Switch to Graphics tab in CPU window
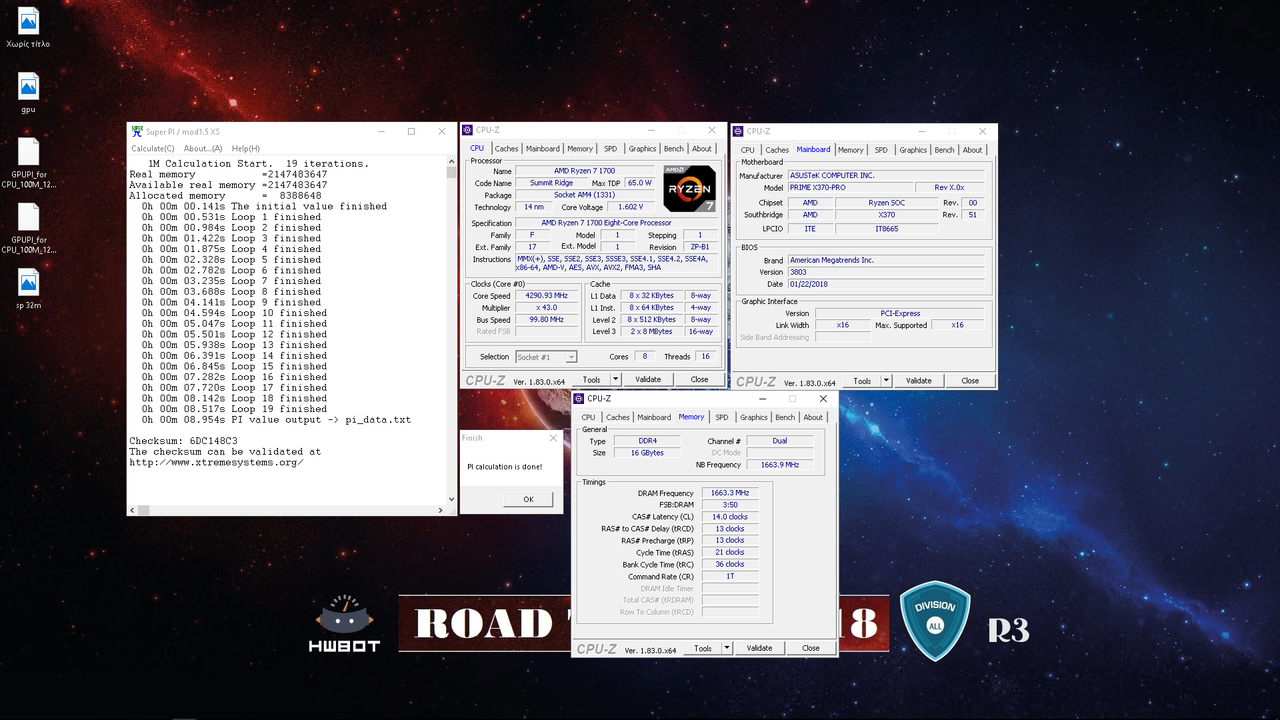Viewport: 1280px width, 720px height. [x=642, y=149]
